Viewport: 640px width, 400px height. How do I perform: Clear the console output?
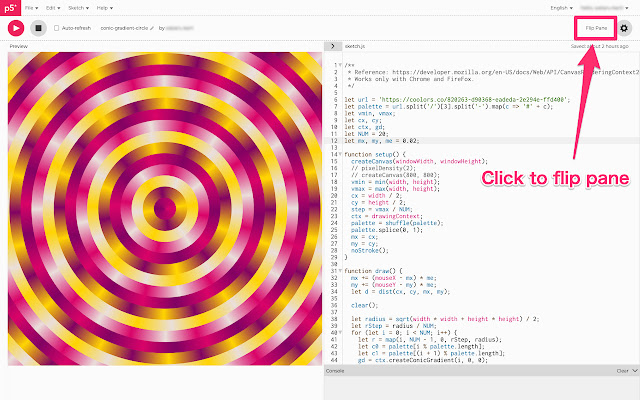pos(622,371)
